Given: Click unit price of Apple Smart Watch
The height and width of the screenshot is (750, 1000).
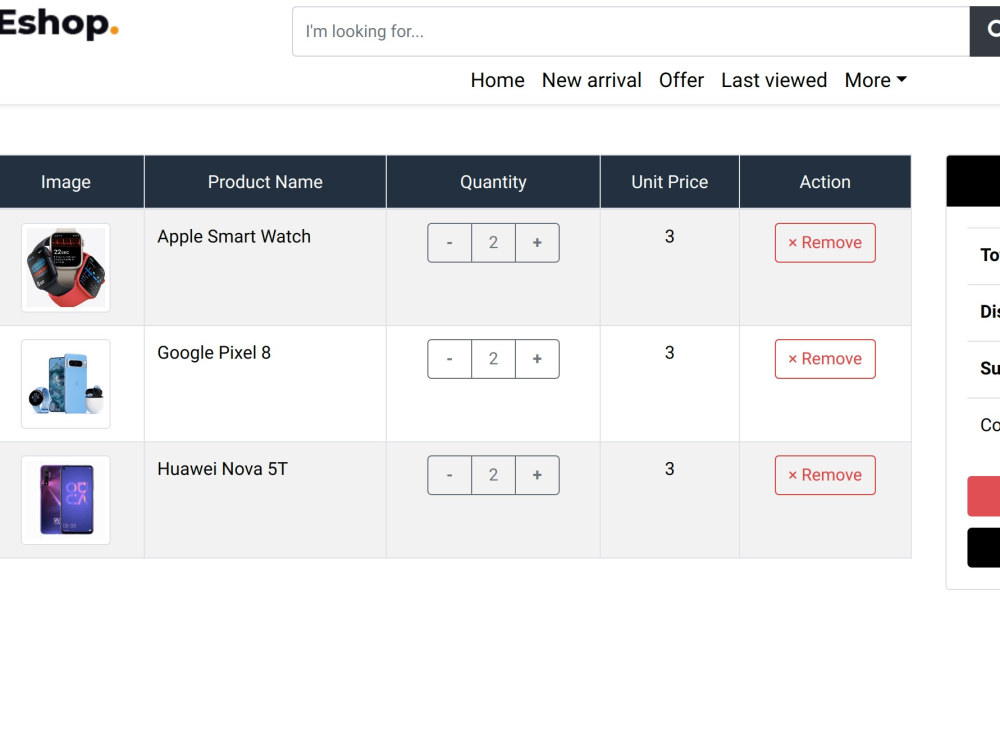Looking at the screenshot, I should (x=670, y=237).
